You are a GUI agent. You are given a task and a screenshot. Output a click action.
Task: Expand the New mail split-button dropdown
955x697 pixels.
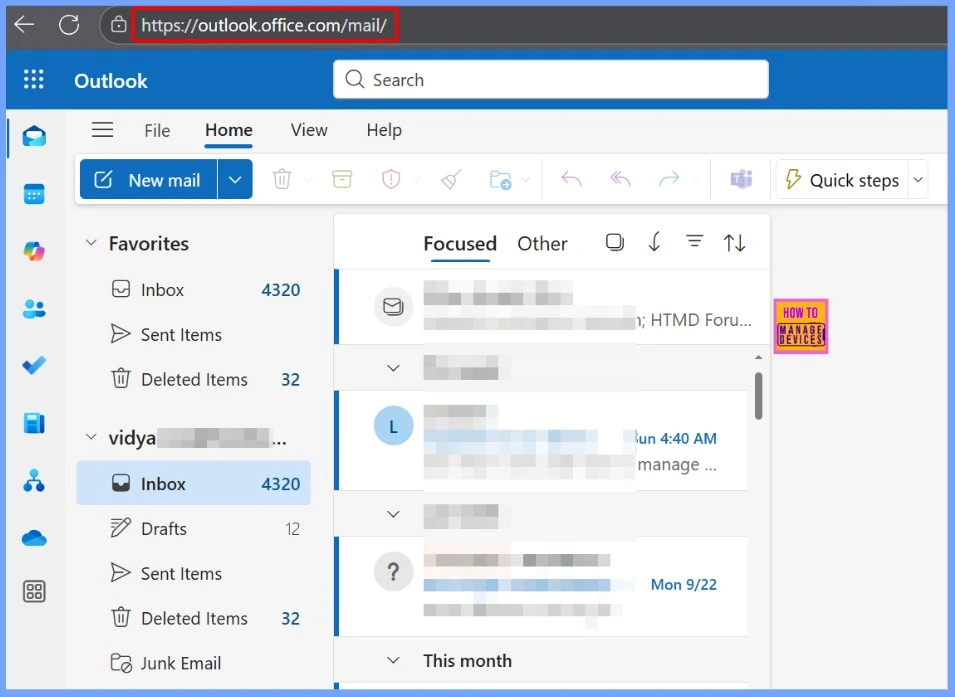pyautogui.click(x=233, y=179)
